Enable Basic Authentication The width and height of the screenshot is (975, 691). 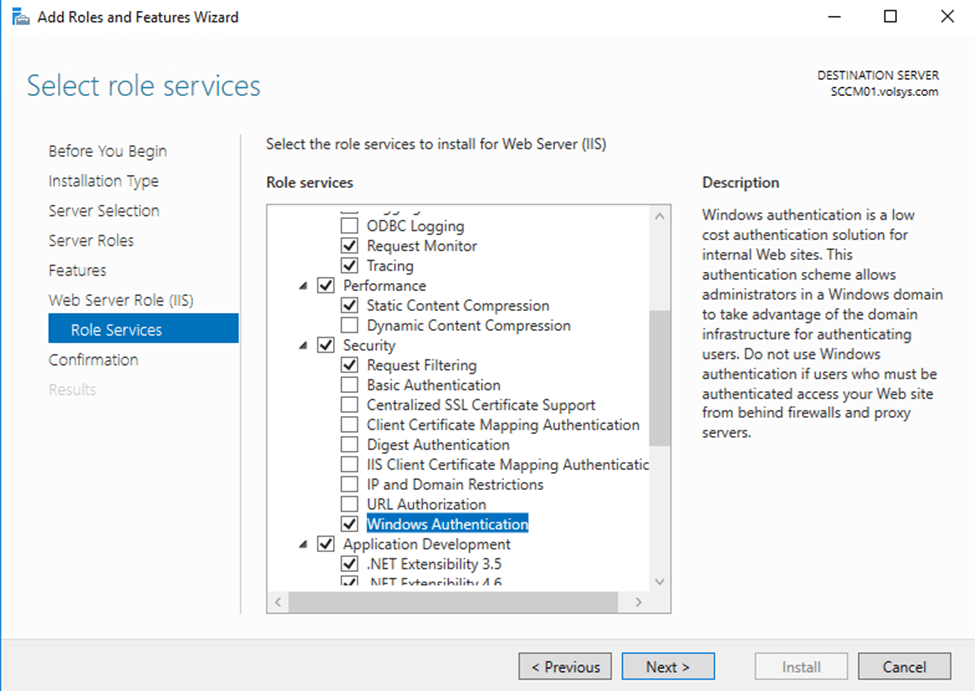coord(349,384)
